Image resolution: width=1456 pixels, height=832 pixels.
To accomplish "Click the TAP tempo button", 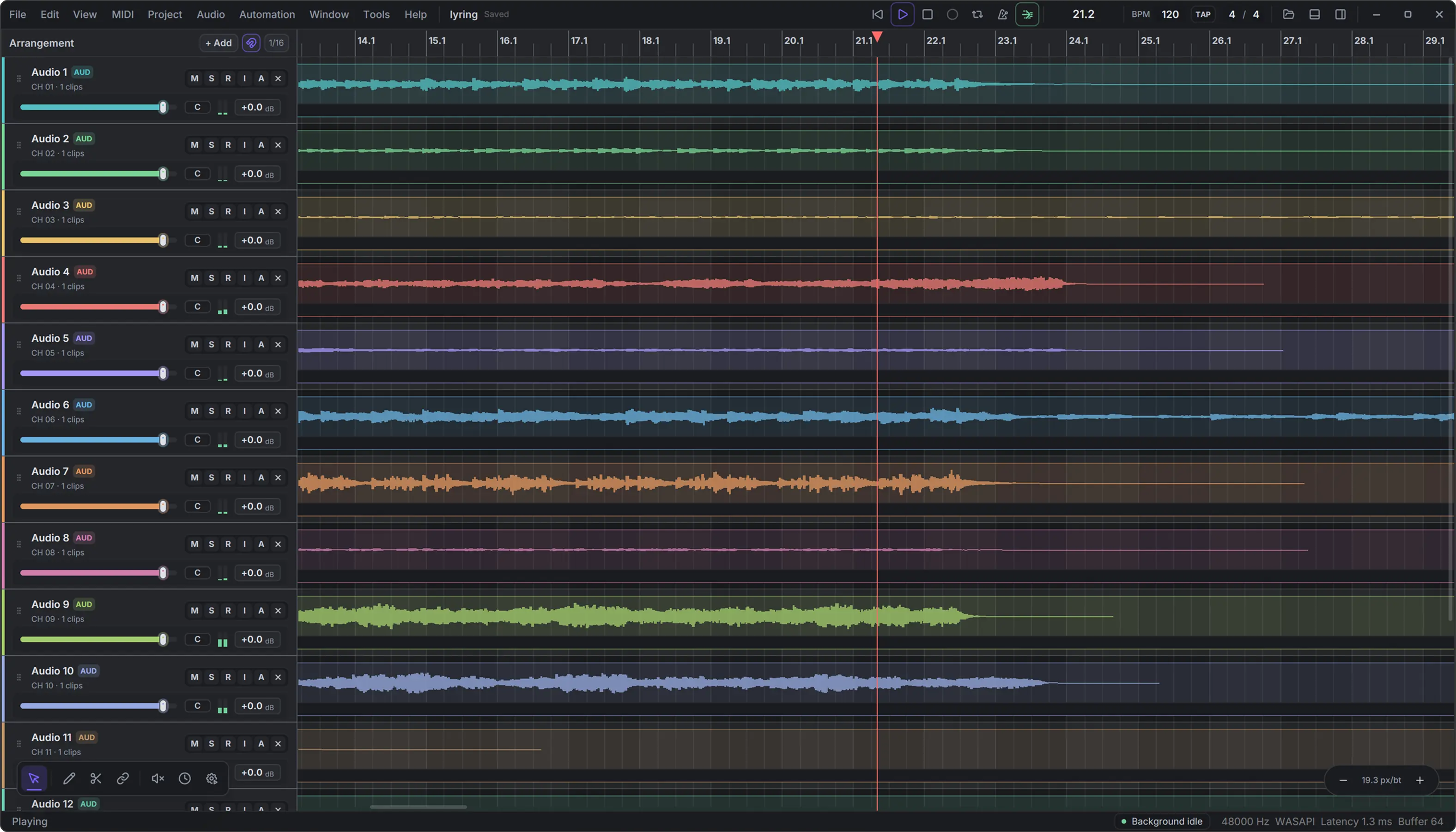I will 1203,14.
